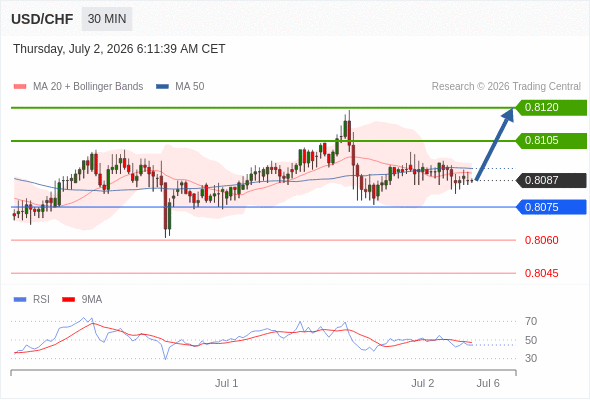The image size is (590, 400).
Task: Click the 30 MIN timeframe button
Action: tap(107, 19)
